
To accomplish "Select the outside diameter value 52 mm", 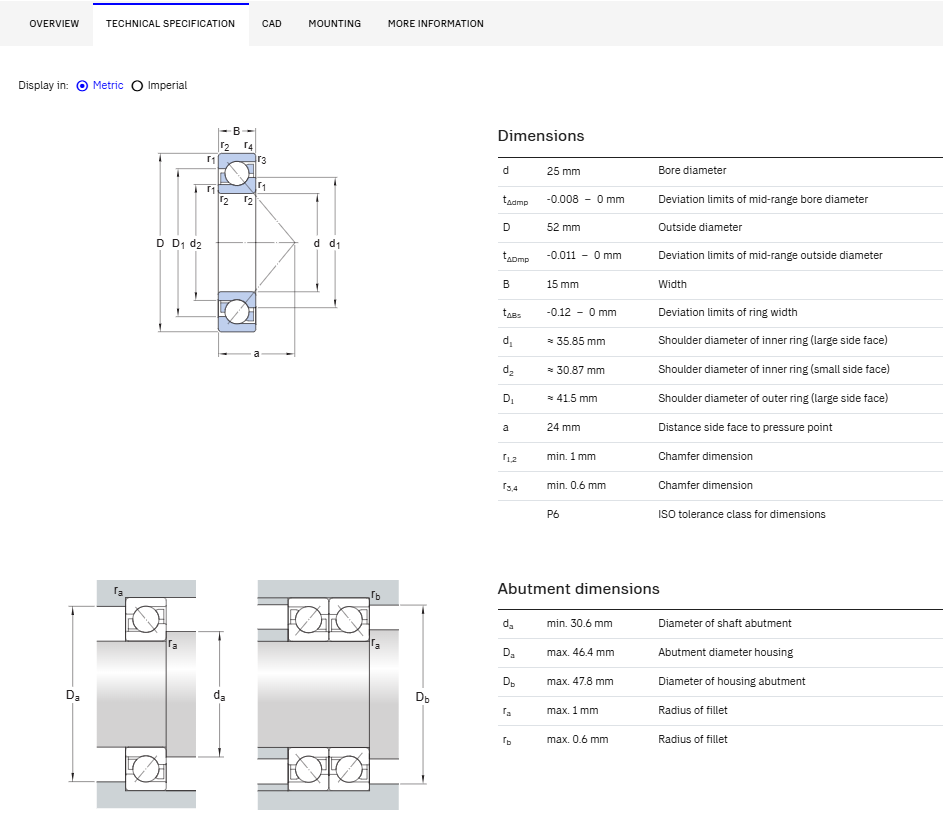I will 563,227.
